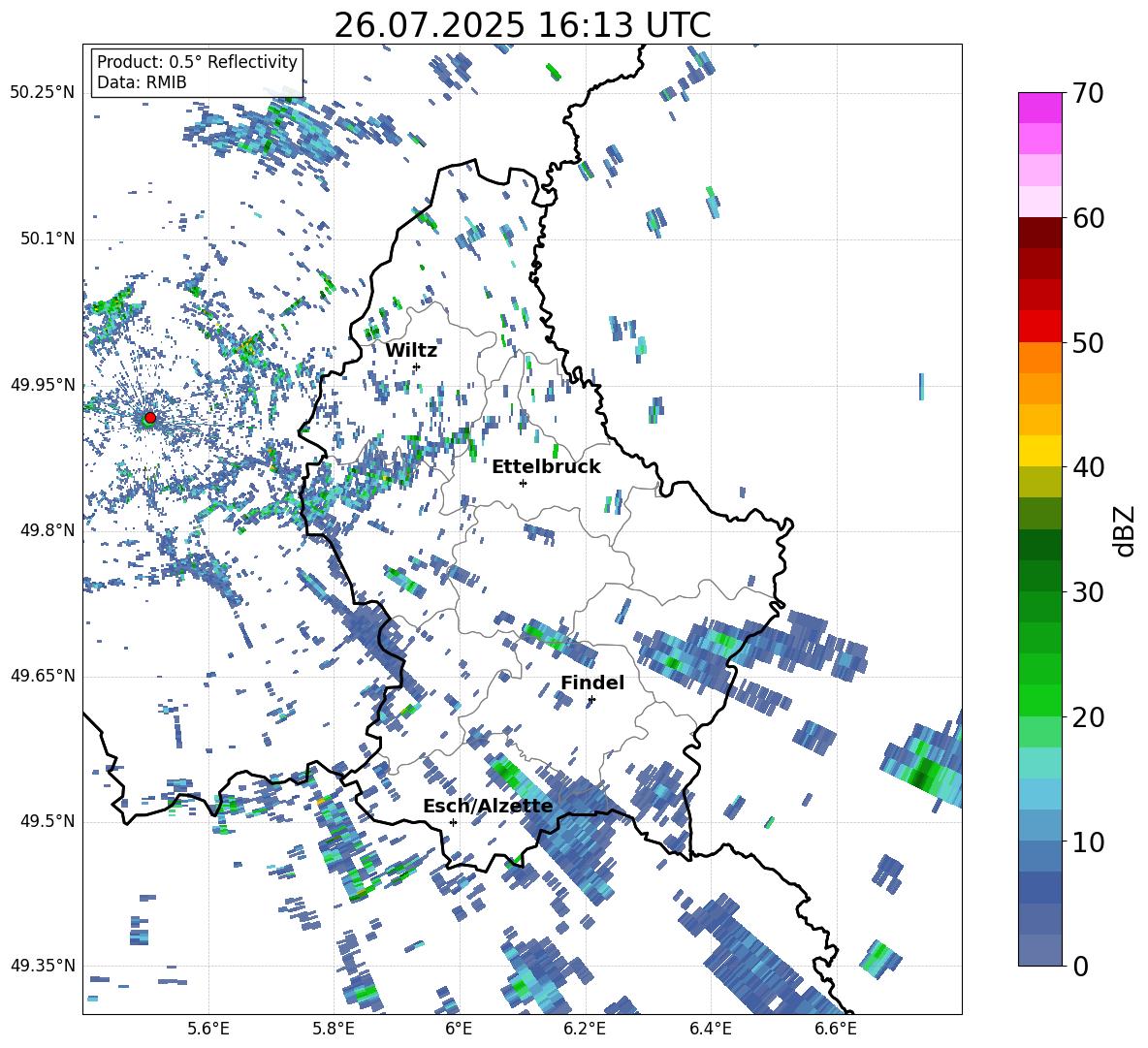Click the dBZ colorbar axis label
This screenshot has width=1148, height=1048.
tap(1125, 531)
